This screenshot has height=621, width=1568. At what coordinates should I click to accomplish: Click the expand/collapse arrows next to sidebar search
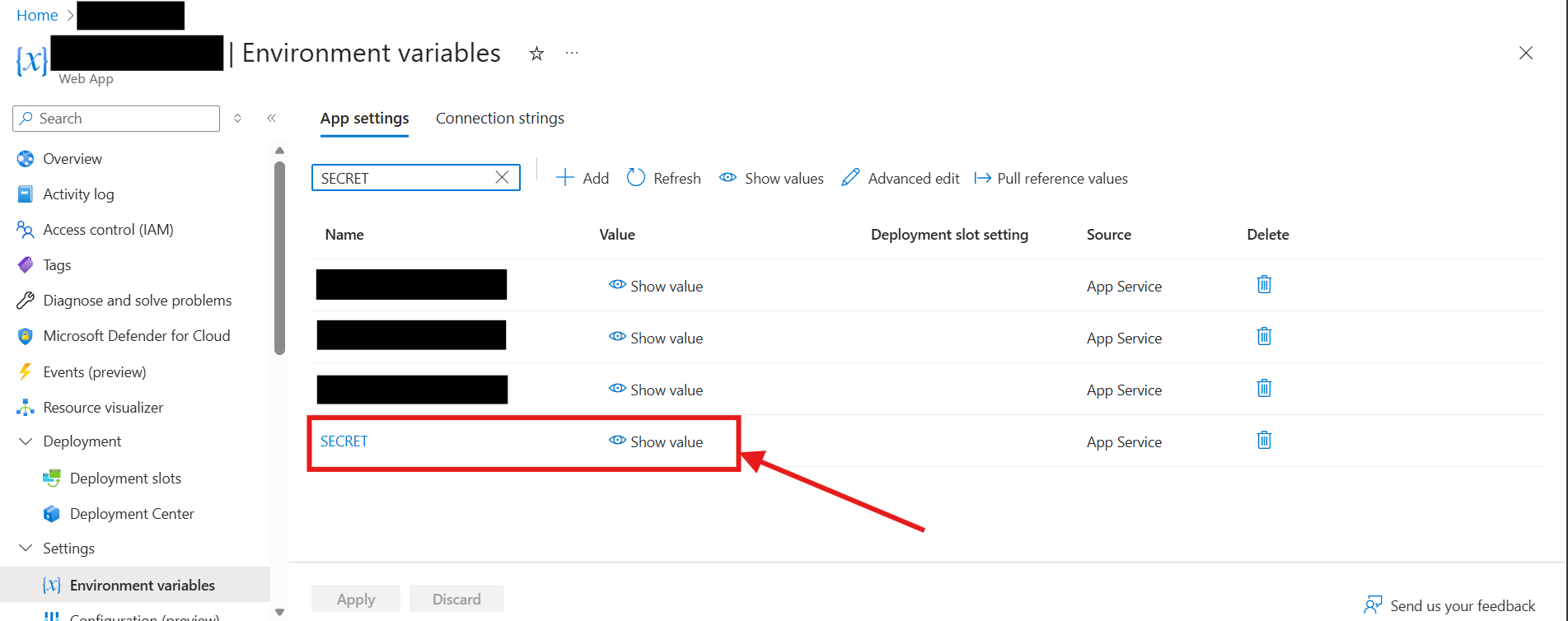237,119
